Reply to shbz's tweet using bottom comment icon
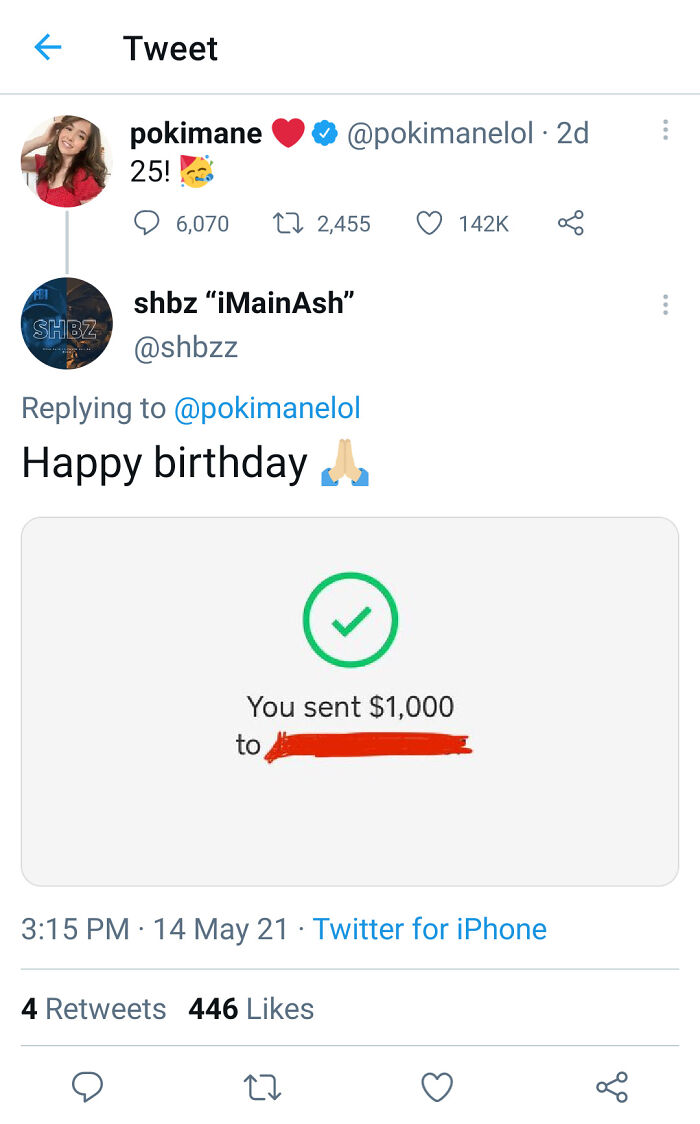Screen dimensions: 700x1124 (x=87, y=1087)
